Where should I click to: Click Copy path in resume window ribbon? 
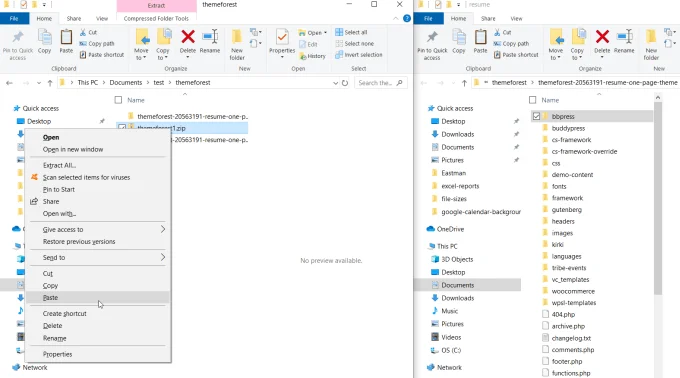pos(511,44)
